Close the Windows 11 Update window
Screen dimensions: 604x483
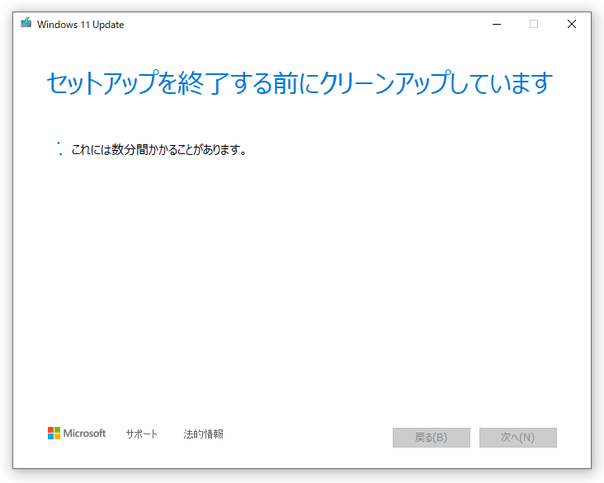pos(572,24)
